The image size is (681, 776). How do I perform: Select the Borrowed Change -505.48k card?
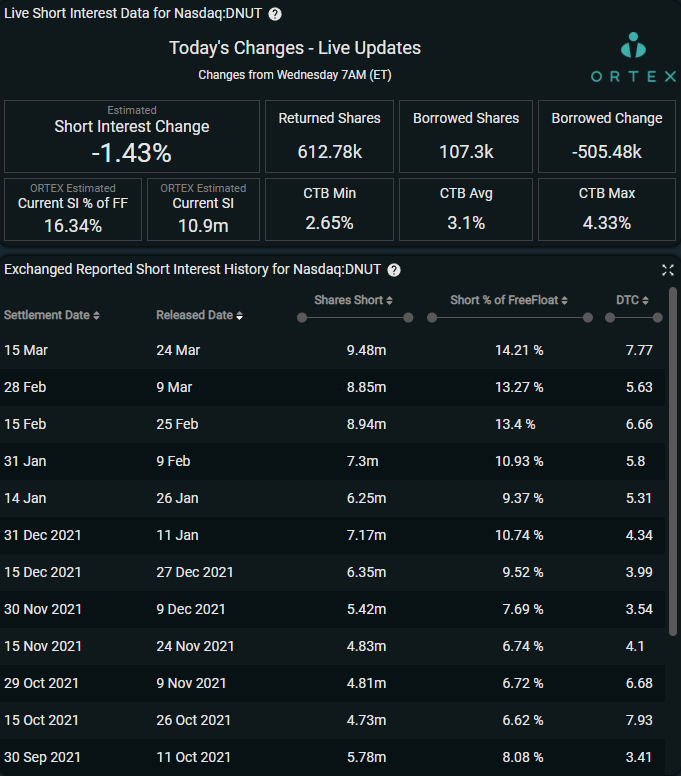tap(607, 137)
